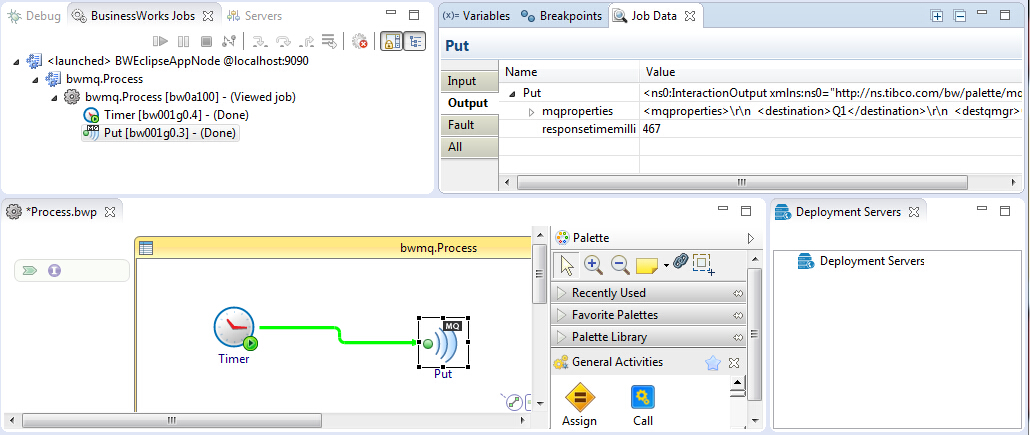This screenshot has width=1030, height=435.
Task: Click the table icon on bwmq.Process header
Action: (146, 248)
